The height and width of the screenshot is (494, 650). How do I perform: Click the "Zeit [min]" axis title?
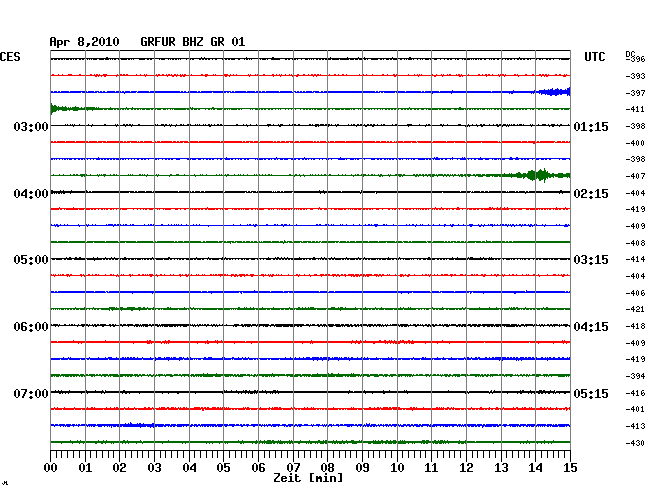308,478
